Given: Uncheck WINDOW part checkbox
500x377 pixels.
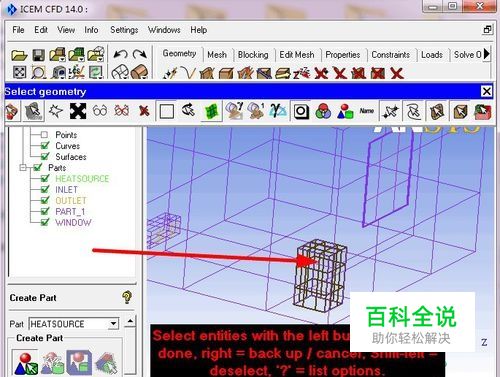Looking at the screenshot, I should 45,222.
